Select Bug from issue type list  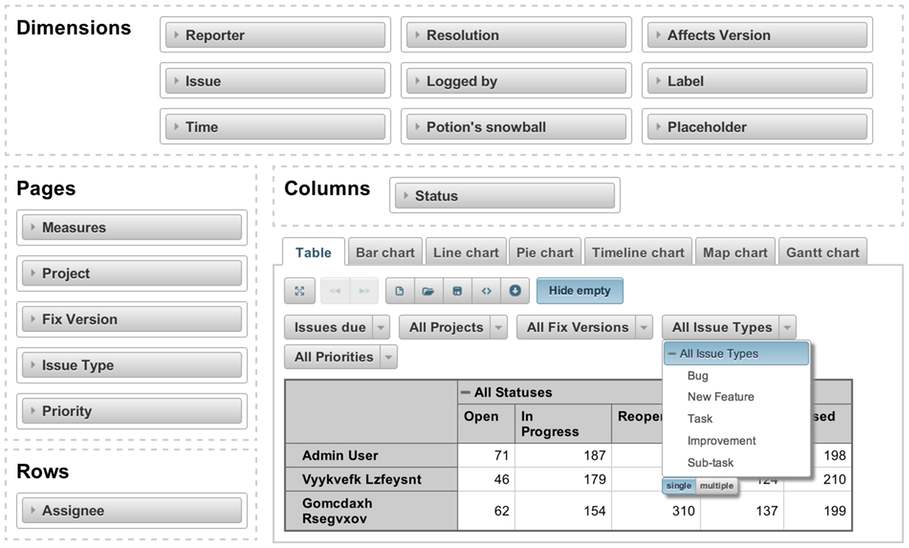click(698, 376)
